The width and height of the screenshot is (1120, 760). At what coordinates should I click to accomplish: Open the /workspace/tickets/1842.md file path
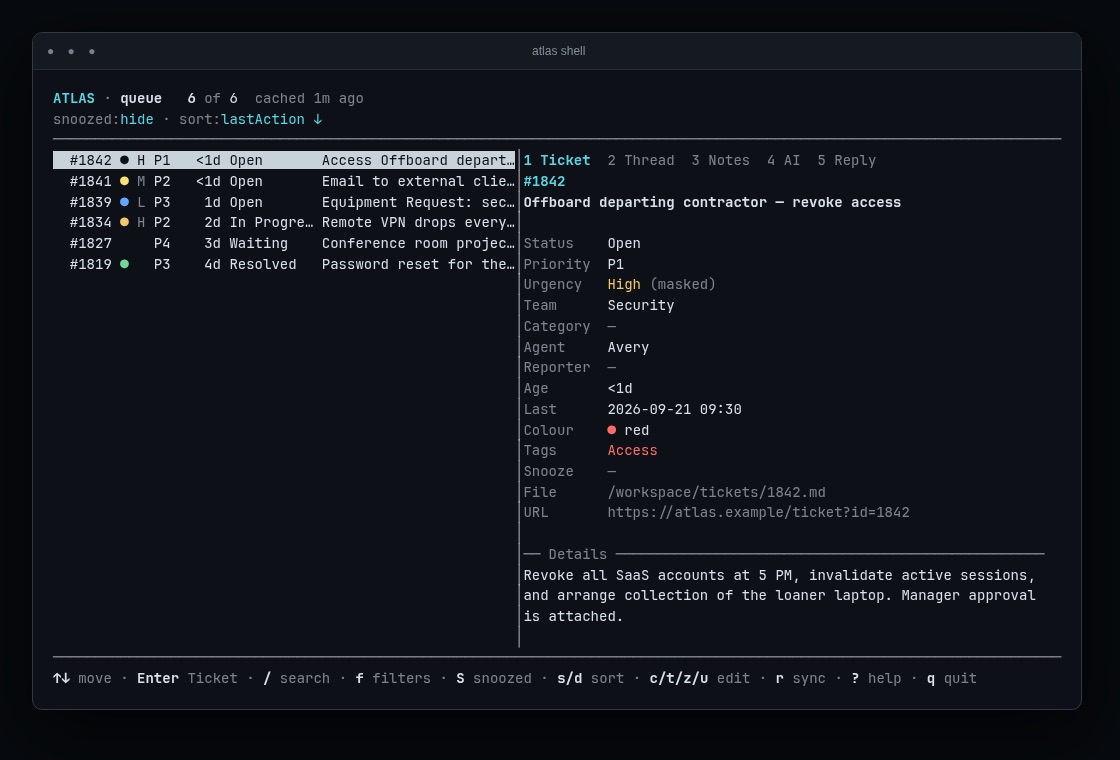(716, 492)
